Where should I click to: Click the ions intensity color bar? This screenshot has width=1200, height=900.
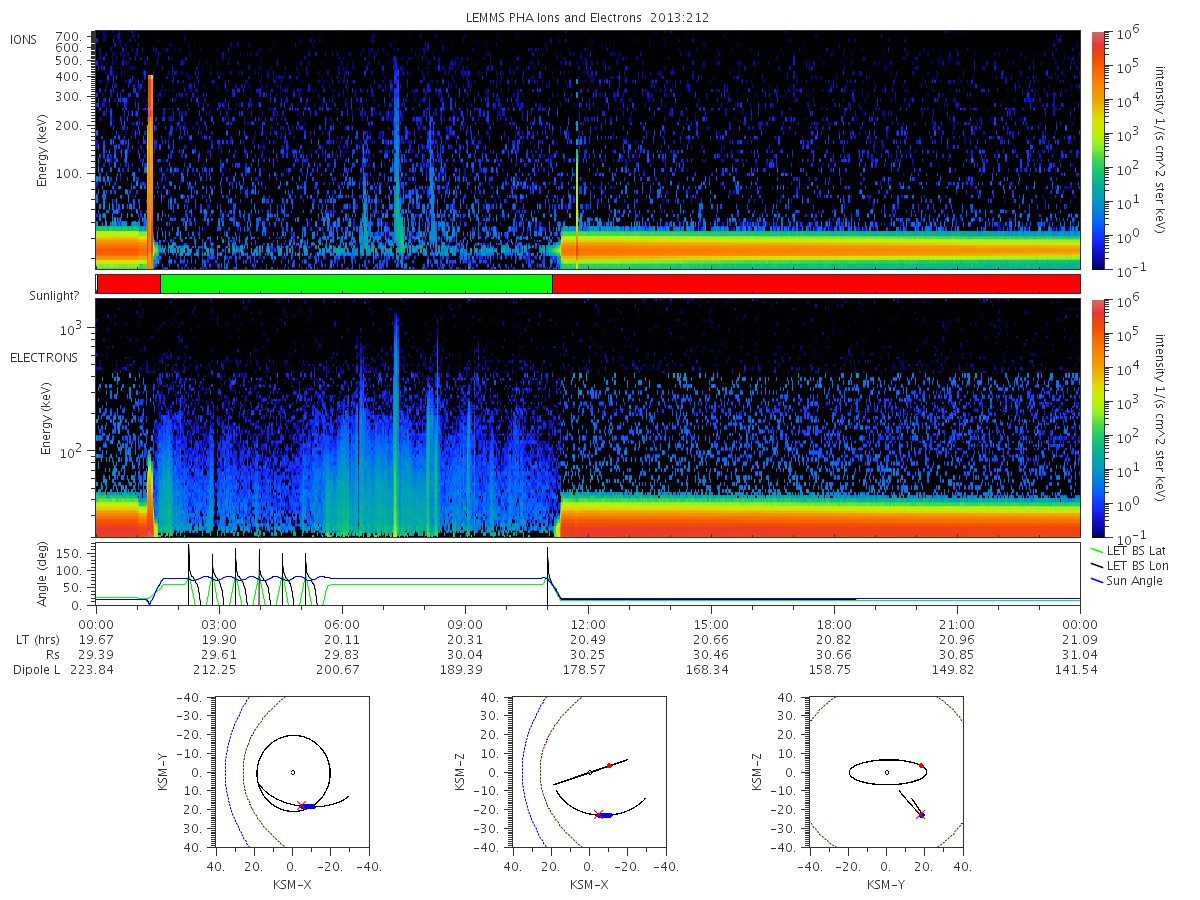(1097, 150)
